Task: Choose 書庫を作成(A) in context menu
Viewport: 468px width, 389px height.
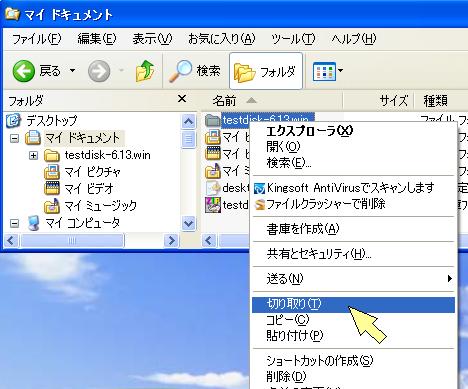Action: [353, 229]
